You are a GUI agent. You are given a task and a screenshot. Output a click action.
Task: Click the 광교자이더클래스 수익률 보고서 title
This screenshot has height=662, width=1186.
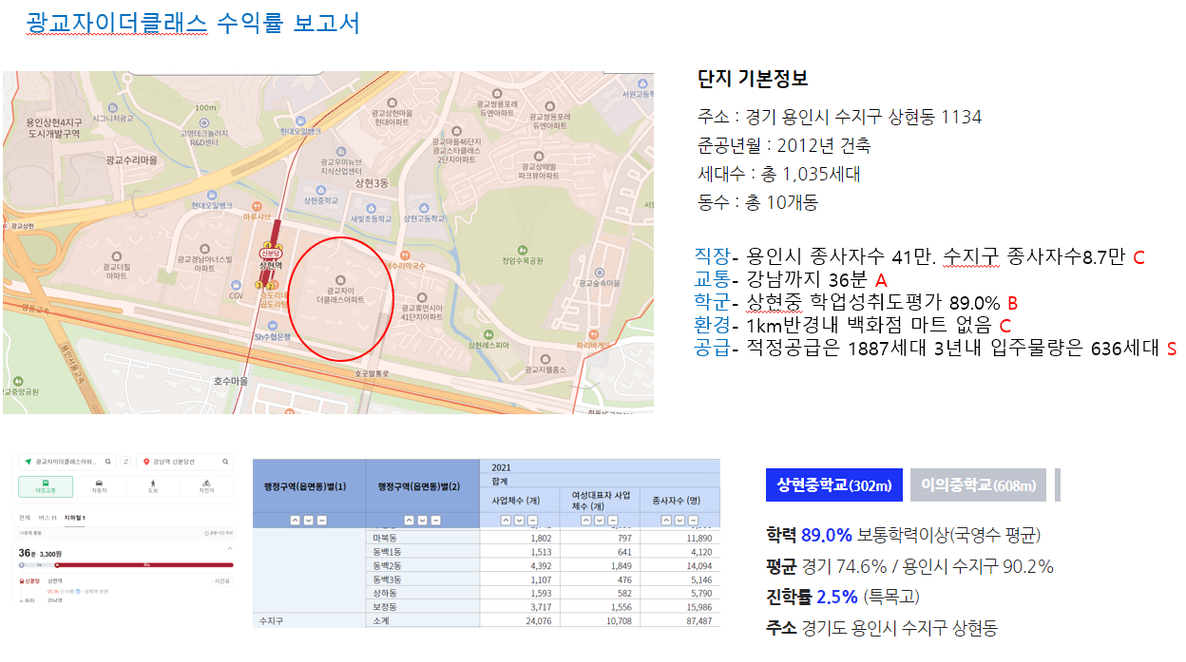pyautogui.click(x=193, y=23)
